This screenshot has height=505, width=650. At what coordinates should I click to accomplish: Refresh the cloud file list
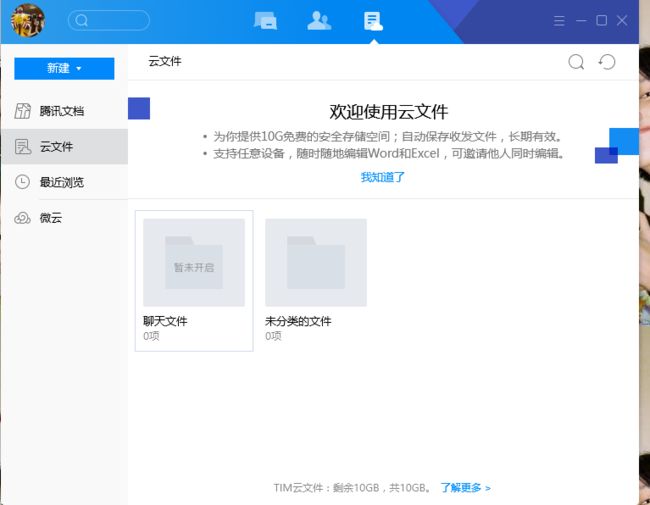(x=607, y=62)
